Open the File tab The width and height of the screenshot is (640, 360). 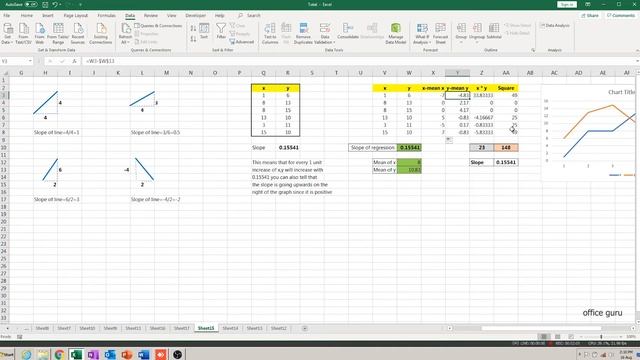[7, 16]
